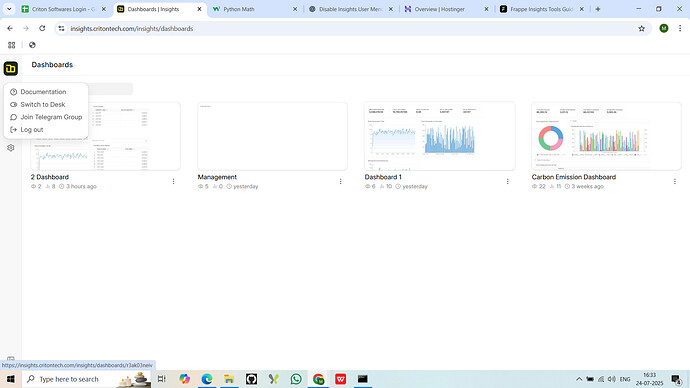Viewport: 690px width, 388px height.
Task: Open Microsoft Edge from taskbar
Action: pyautogui.click(x=207, y=379)
